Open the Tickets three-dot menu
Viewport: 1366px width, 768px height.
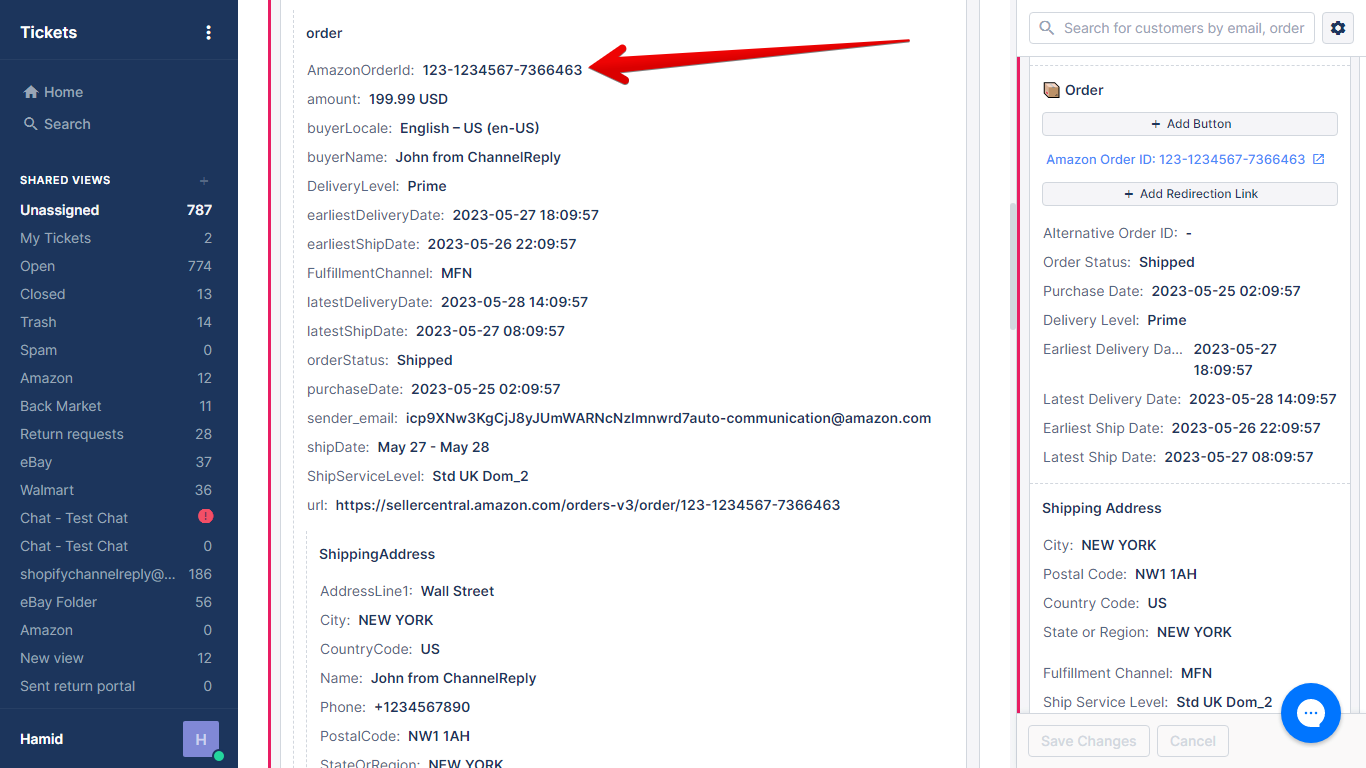[x=208, y=32]
